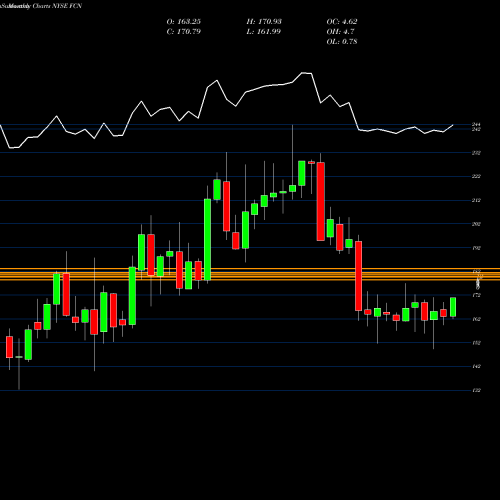Screen dimensions: 500x500
Task: Click the 222 price axis label
Action: point(476,176)
